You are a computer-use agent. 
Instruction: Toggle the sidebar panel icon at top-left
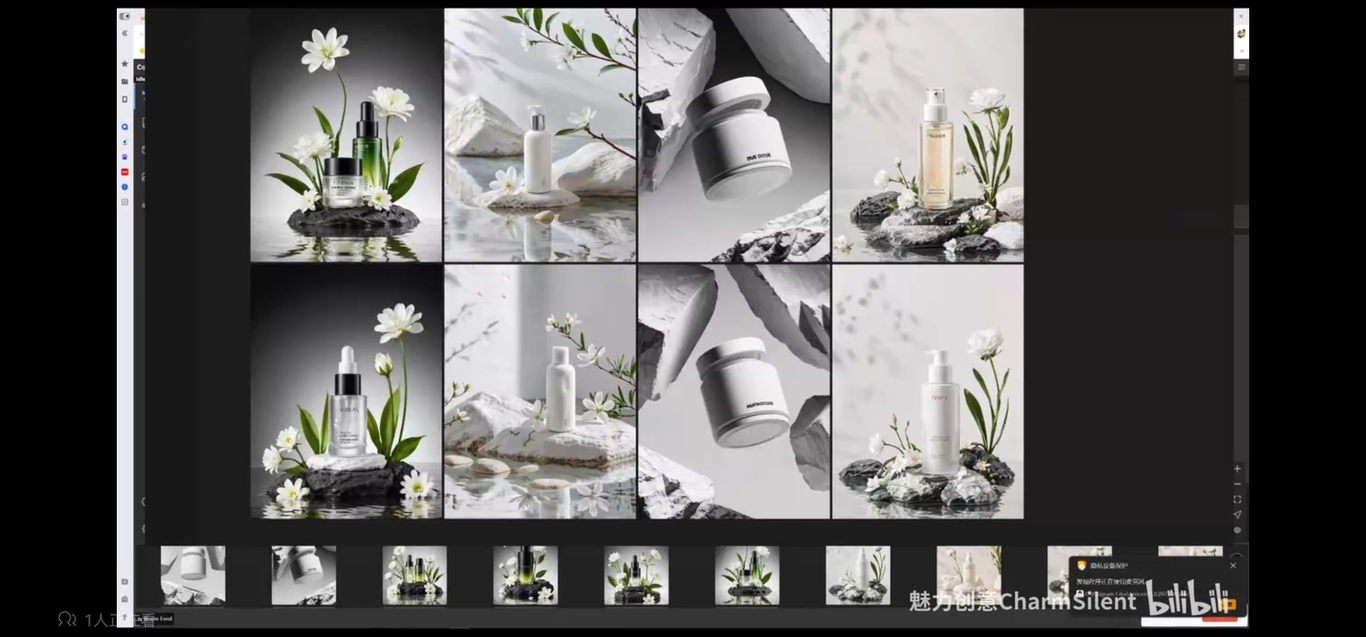click(x=125, y=16)
